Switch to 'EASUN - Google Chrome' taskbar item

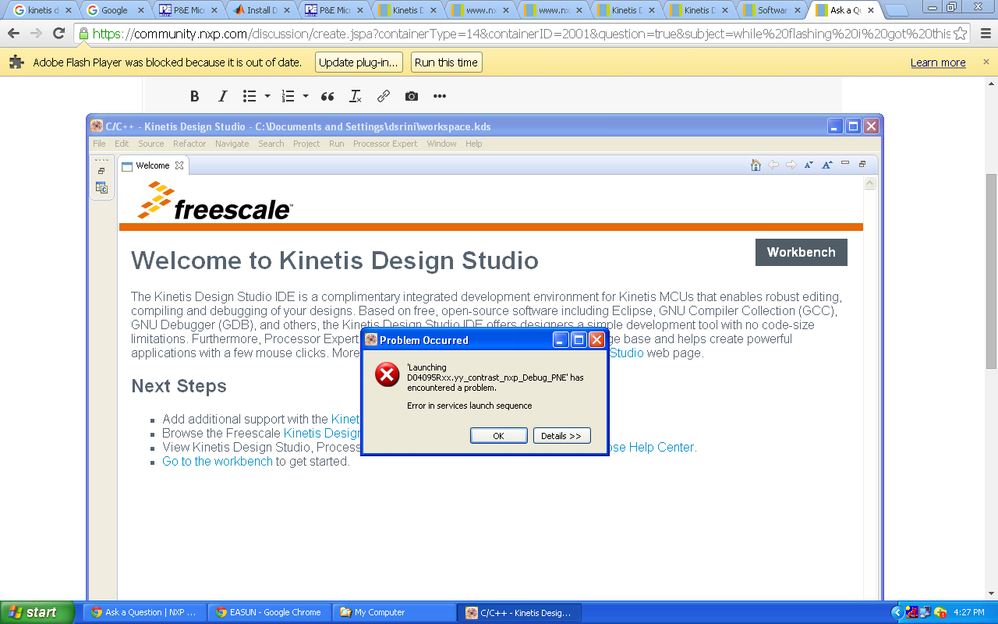tap(269, 613)
